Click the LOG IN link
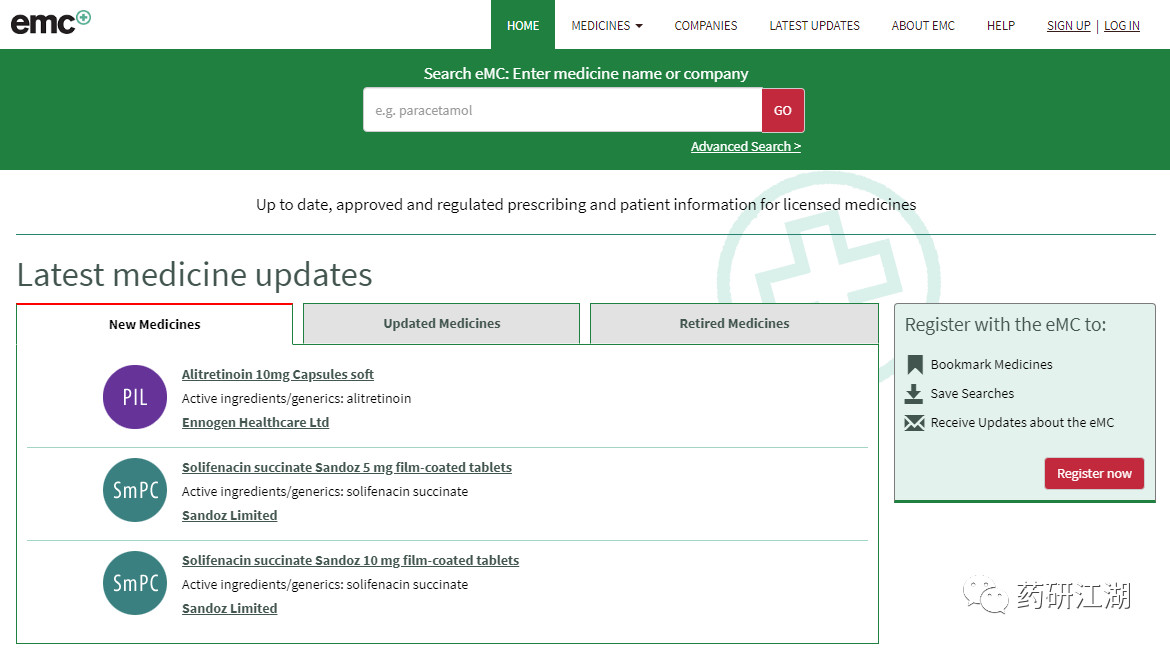Image resolution: width=1170 pixels, height=648 pixels. (1121, 25)
